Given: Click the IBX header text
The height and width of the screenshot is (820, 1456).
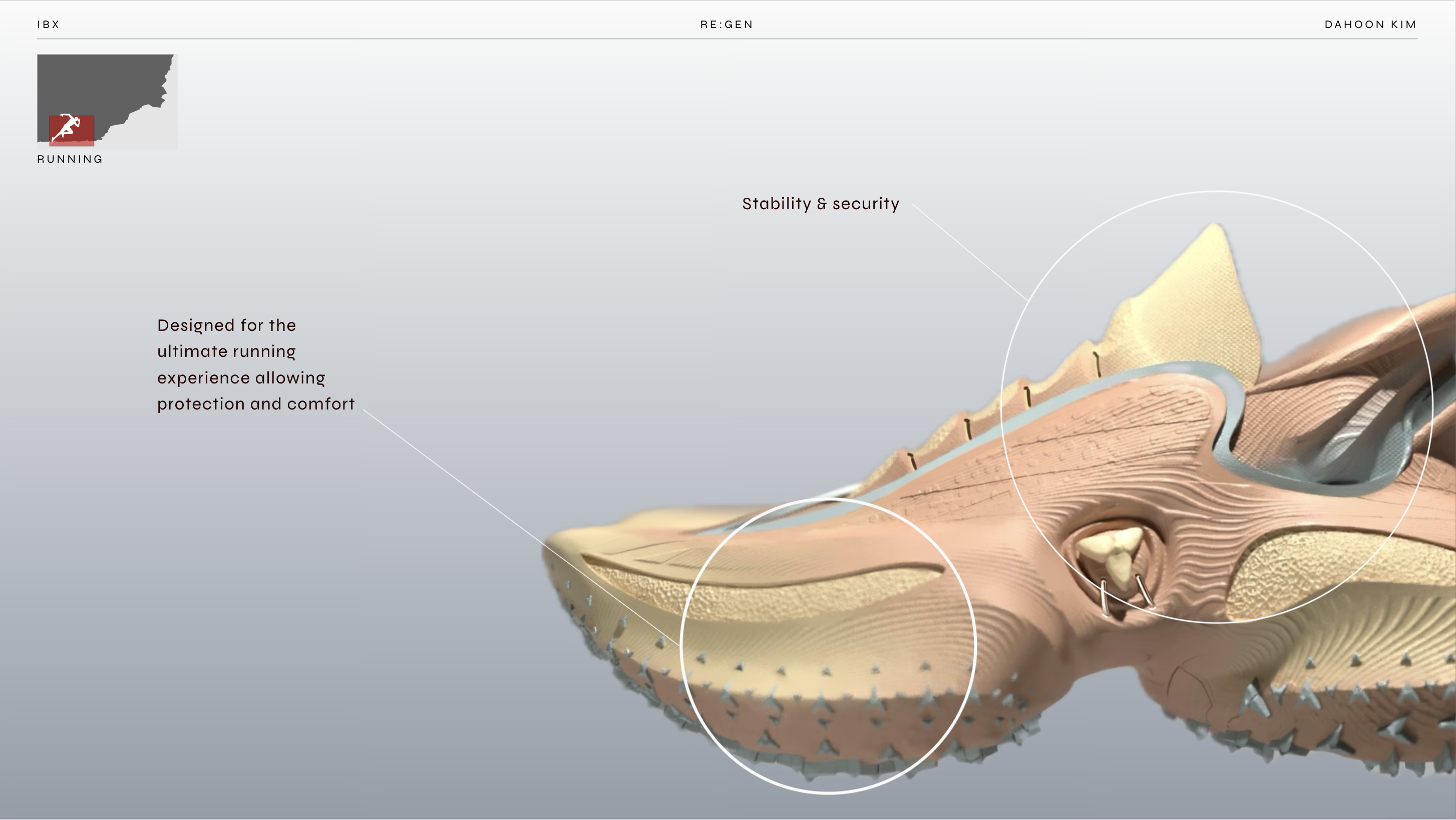Looking at the screenshot, I should tap(49, 25).
